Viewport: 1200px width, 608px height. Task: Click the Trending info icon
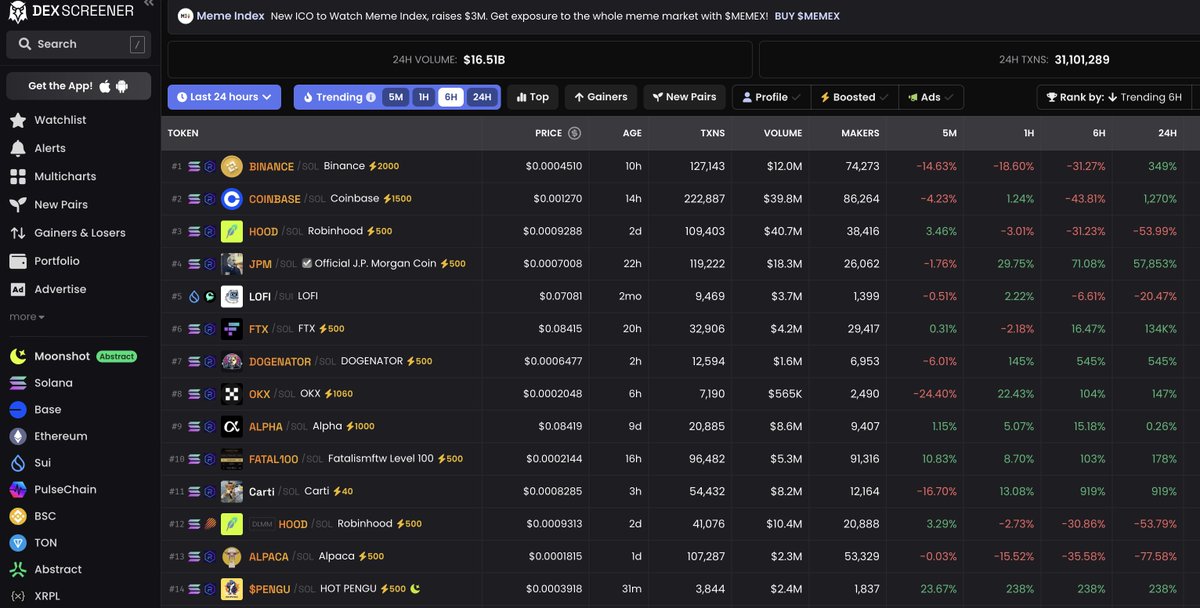click(x=371, y=97)
